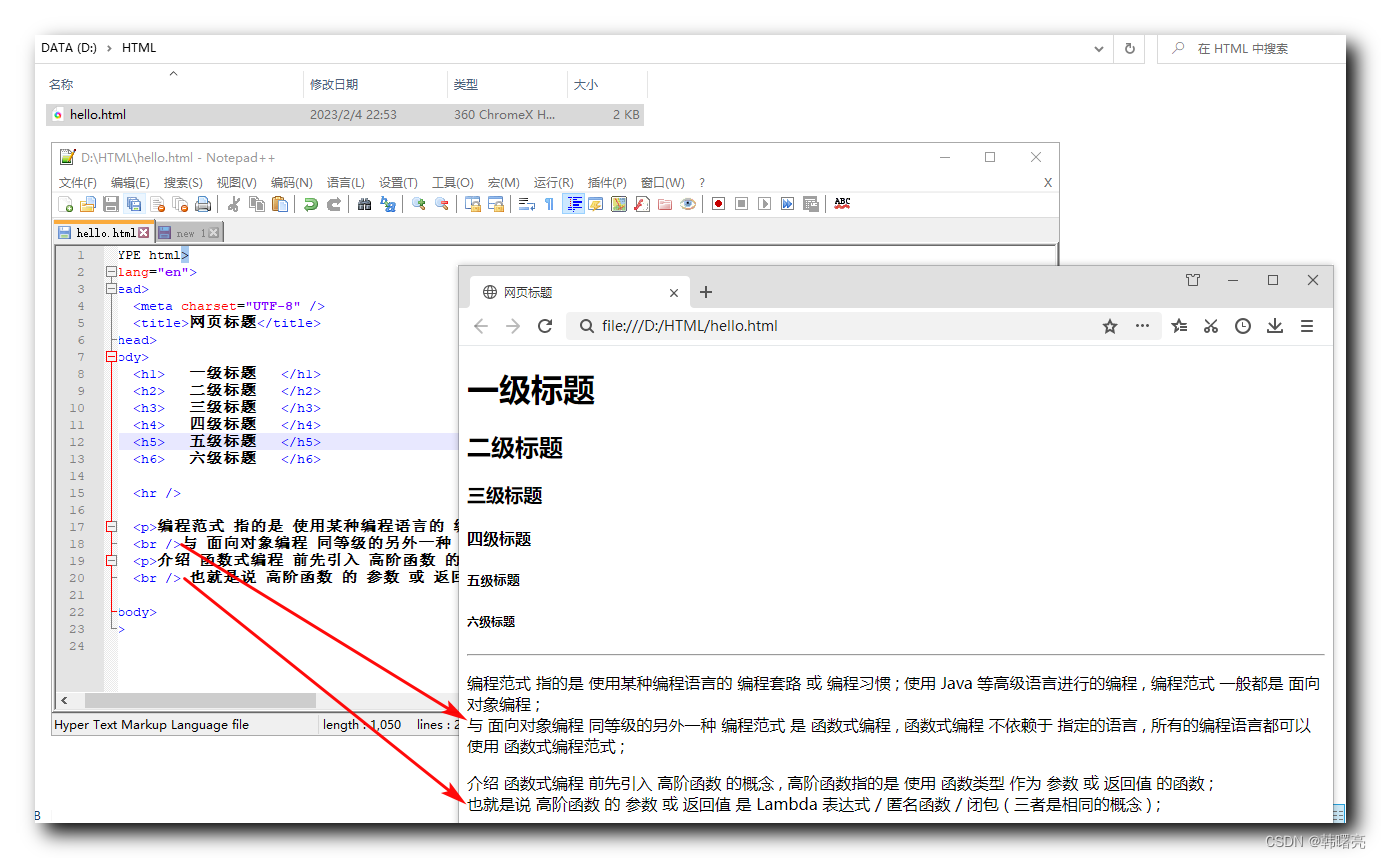Open history clock icon in browser
The height and width of the screenshot is (858, 1381).
pos(1243,326)
